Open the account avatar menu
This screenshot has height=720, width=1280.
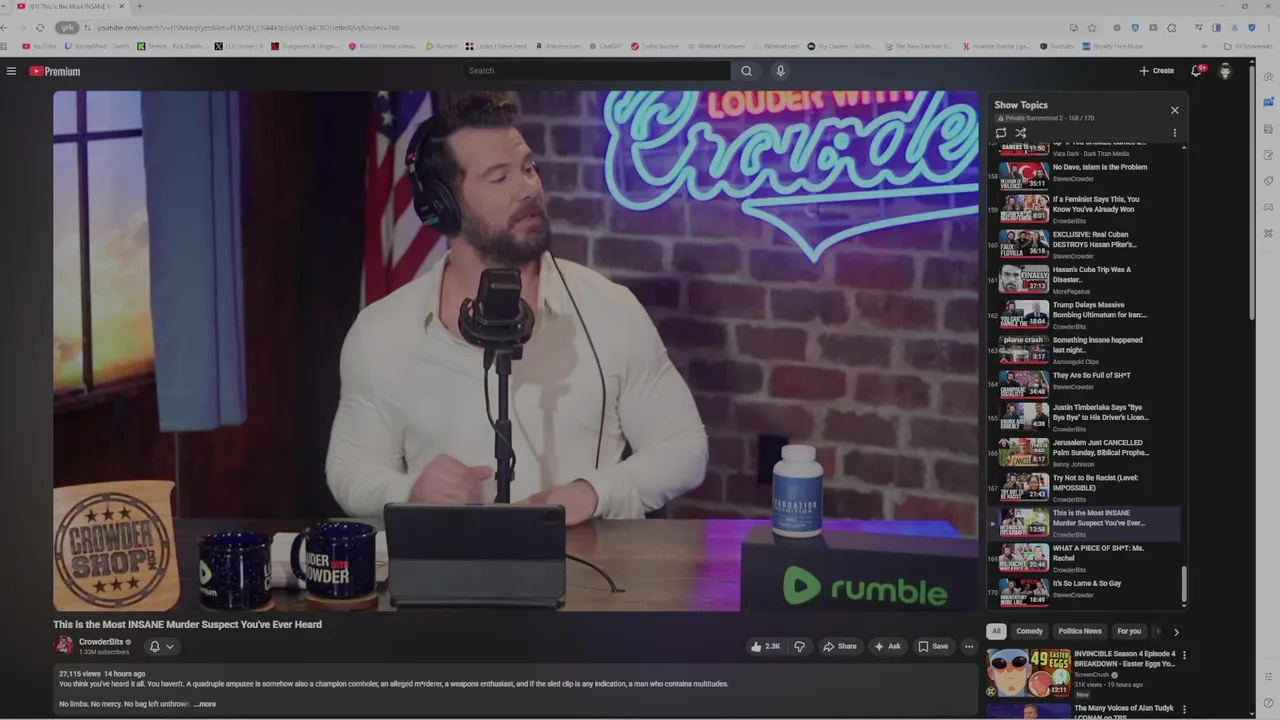pos(1225,71)
